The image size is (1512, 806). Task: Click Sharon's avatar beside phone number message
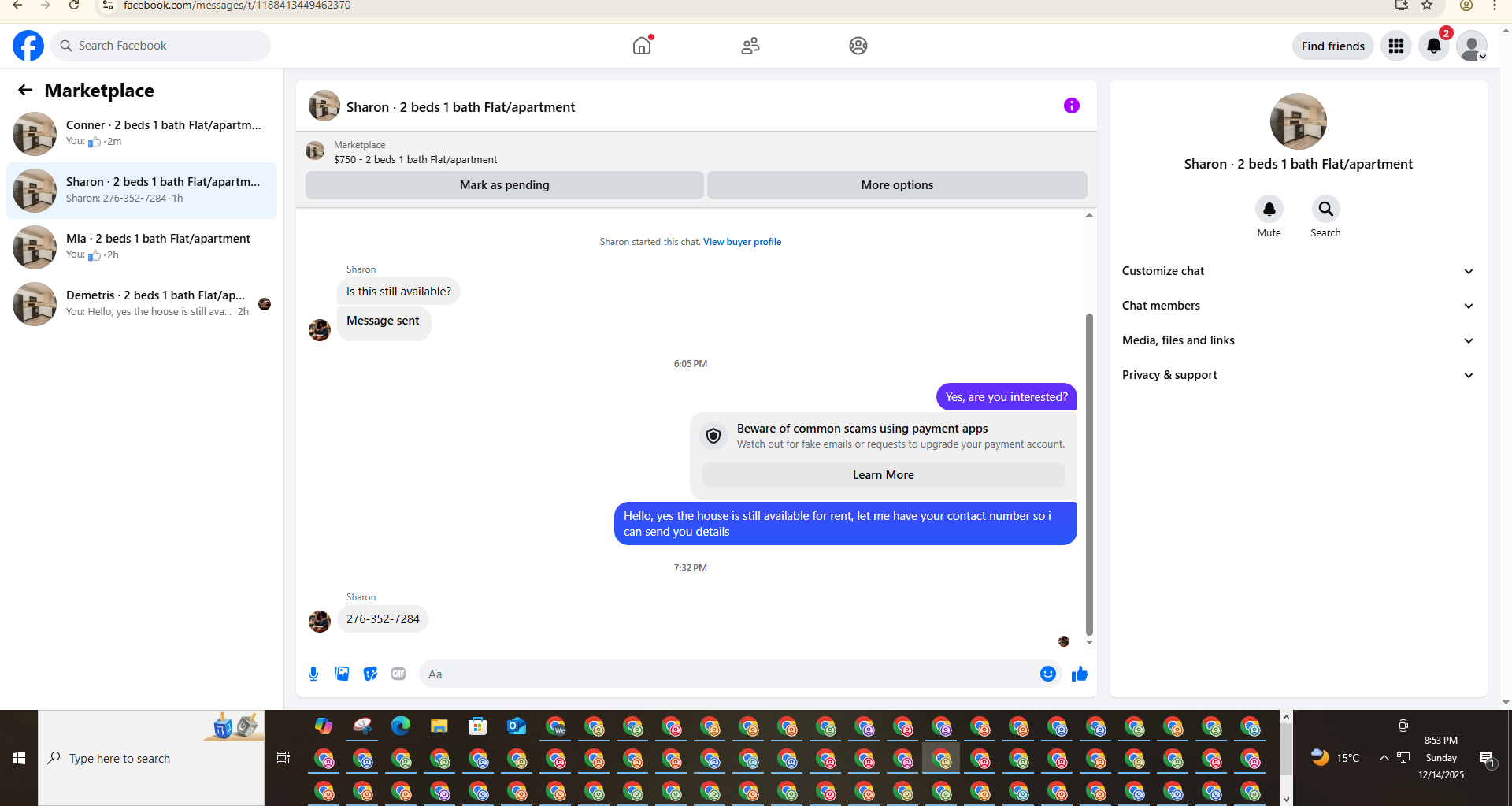[x=320, y=622]
